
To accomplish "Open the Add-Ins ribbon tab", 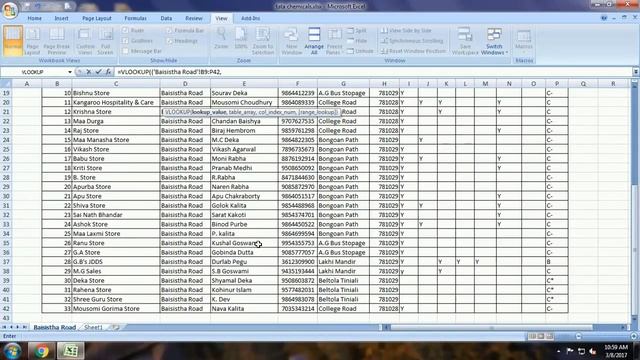I will [250, 18].
